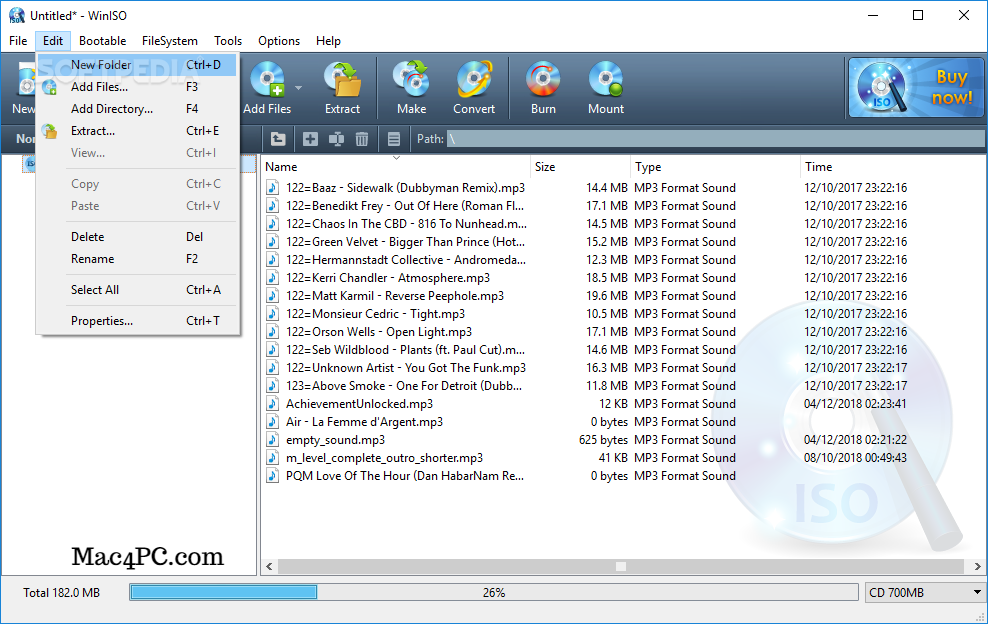Click Kerri Chandler - Atmosphere file icon
The width and height of the screenshot is (988, 624).
point(272,278)
